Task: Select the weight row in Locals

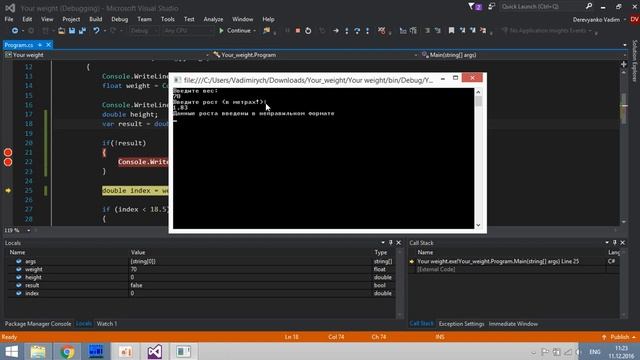Action: point(200,269)
